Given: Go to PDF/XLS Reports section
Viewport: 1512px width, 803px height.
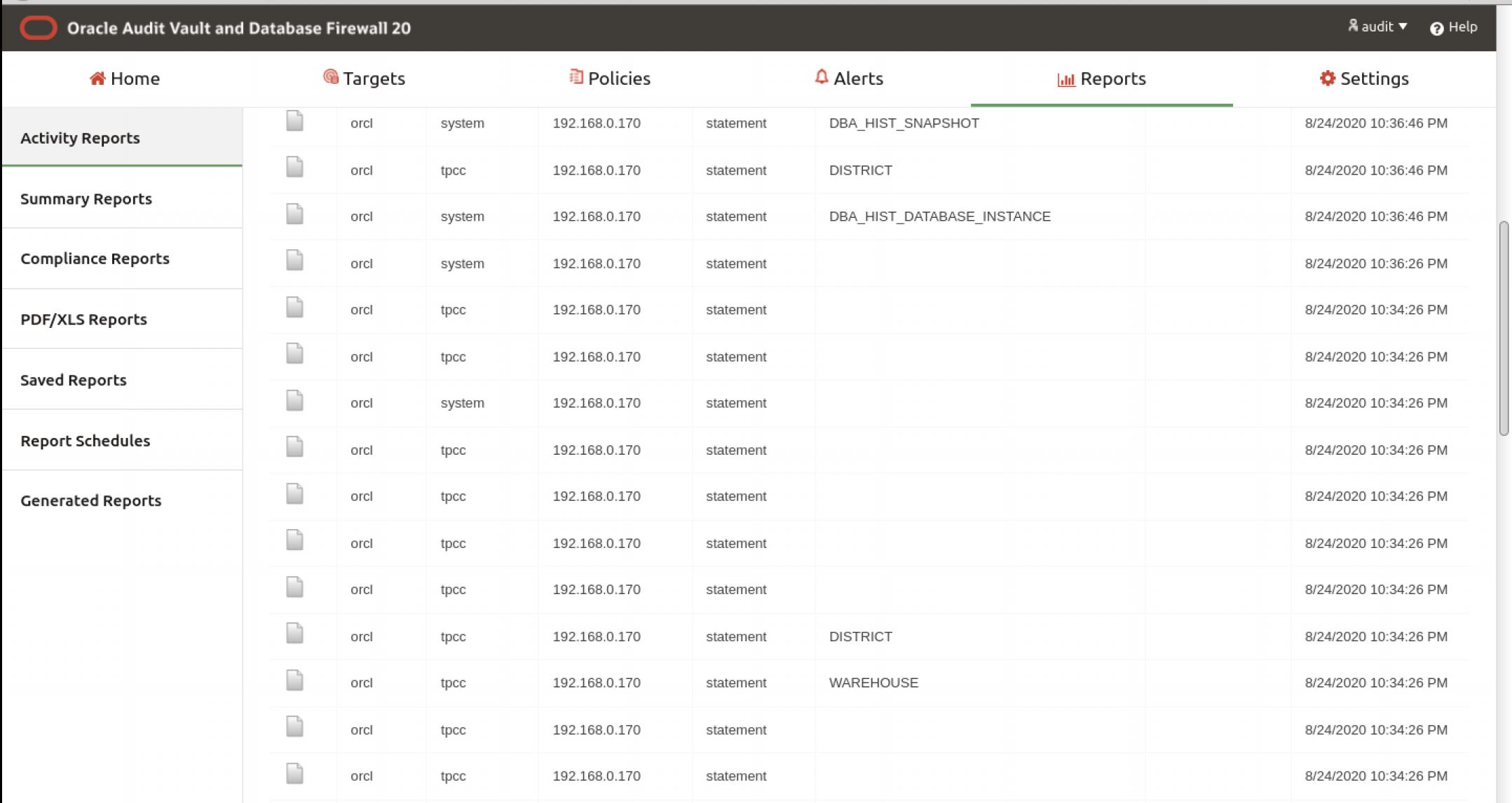Looking at the screenshot, I should click(83, 320).
